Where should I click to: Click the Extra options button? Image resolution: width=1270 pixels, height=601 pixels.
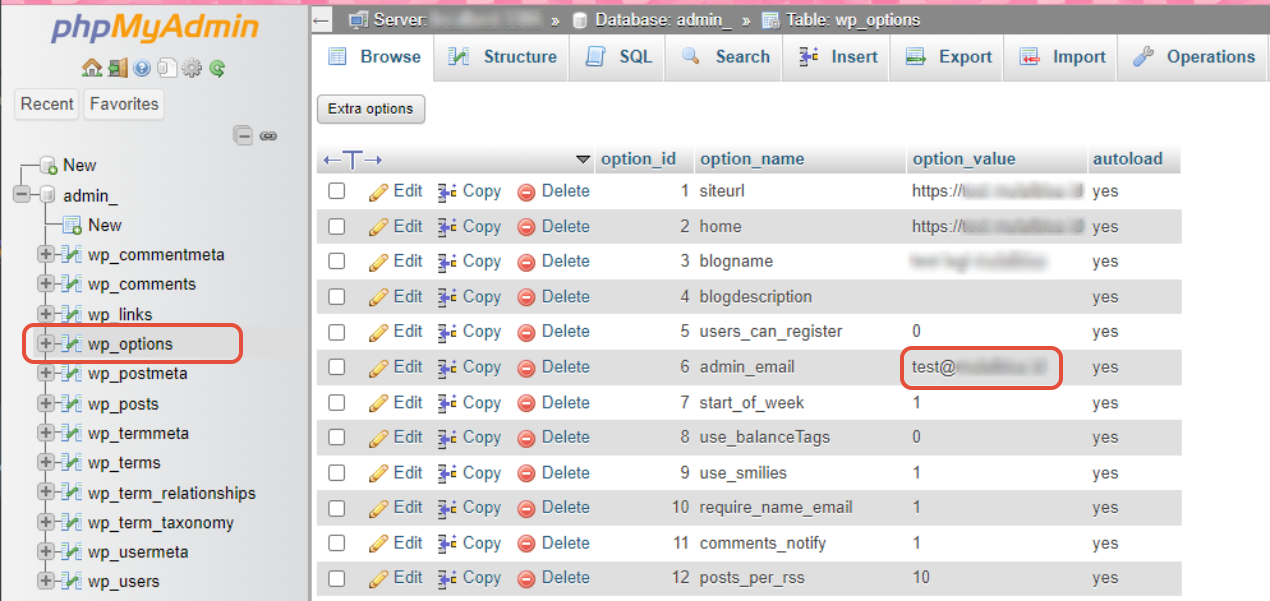[x=371, y=109]
